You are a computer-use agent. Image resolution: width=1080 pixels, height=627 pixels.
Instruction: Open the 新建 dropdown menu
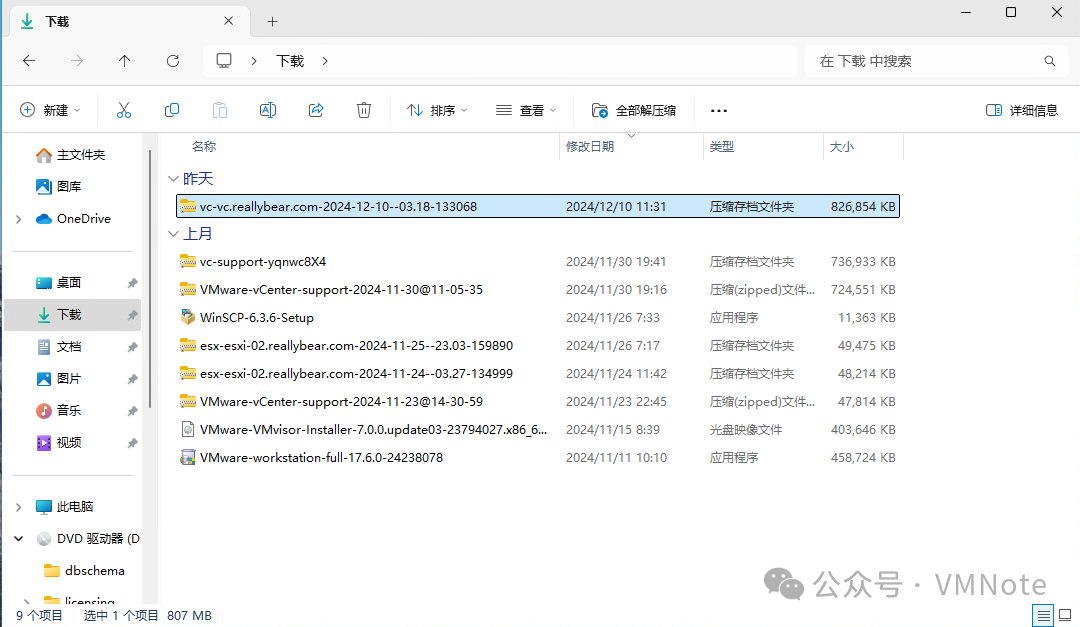[x=50, y=110]
